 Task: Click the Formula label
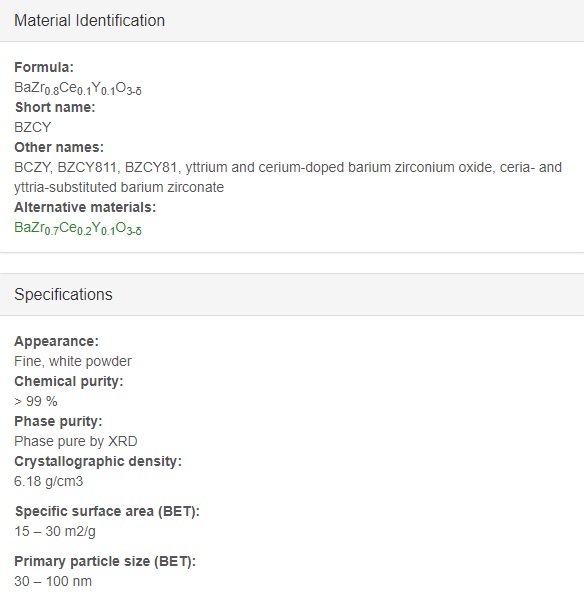point(44,67)
